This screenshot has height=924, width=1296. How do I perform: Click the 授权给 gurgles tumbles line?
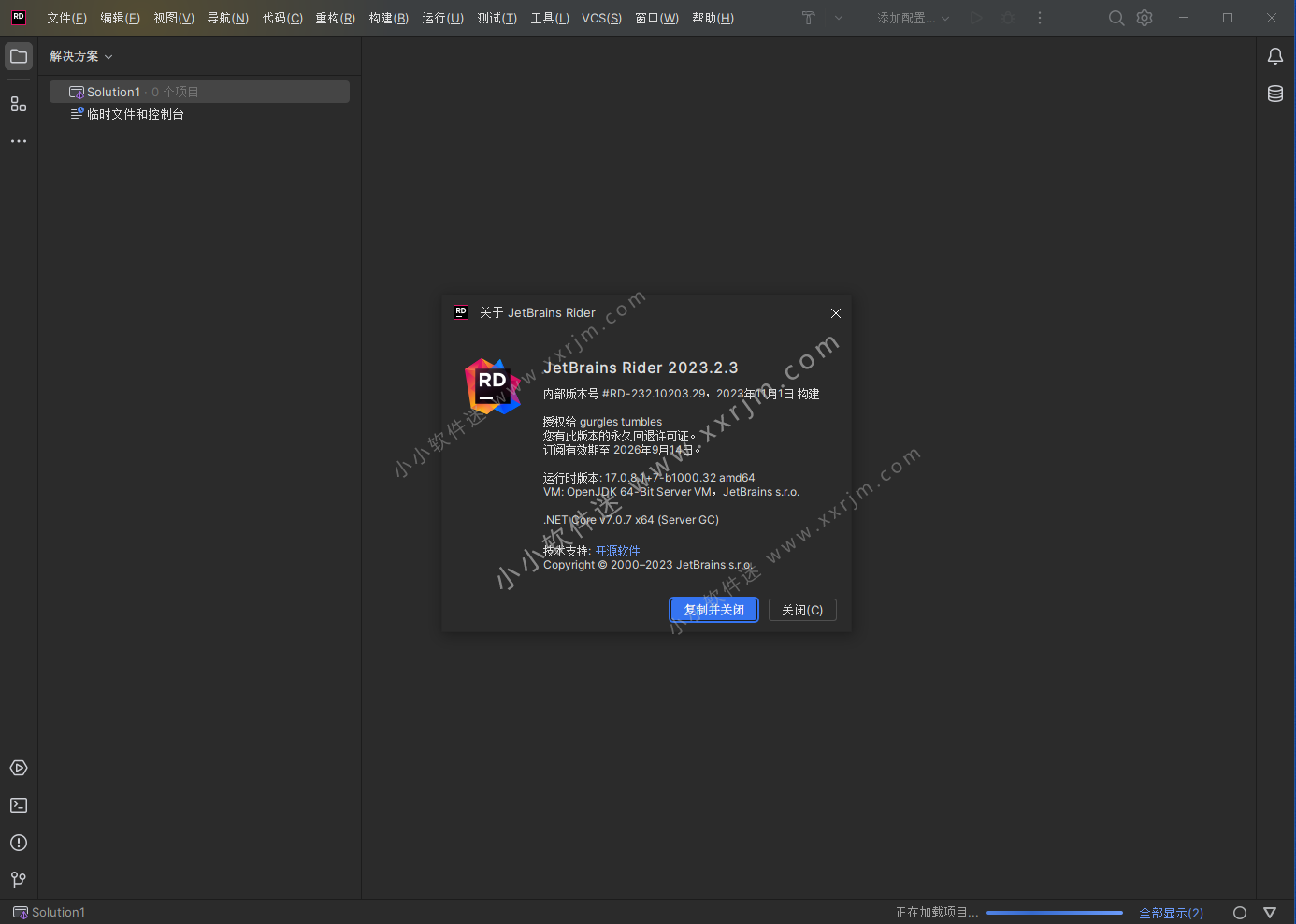[602, 422]
